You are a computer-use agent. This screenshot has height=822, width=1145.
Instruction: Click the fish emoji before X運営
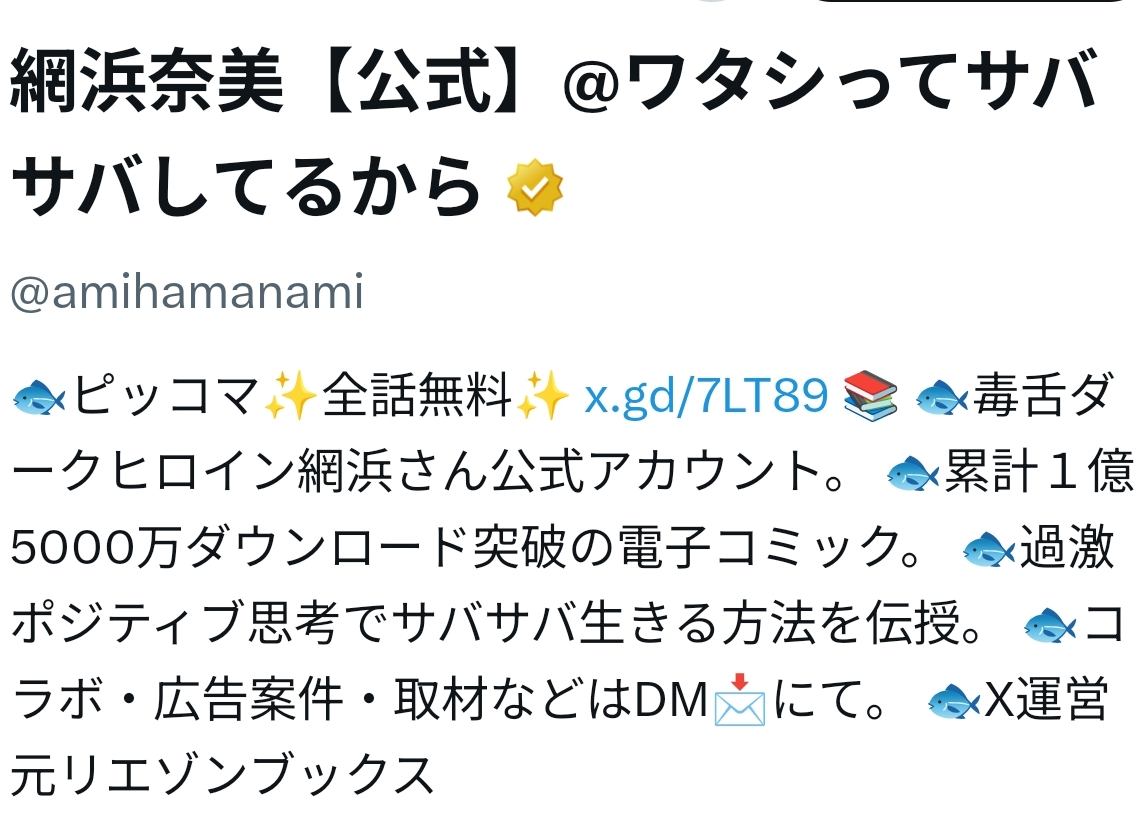coord(954,701)
